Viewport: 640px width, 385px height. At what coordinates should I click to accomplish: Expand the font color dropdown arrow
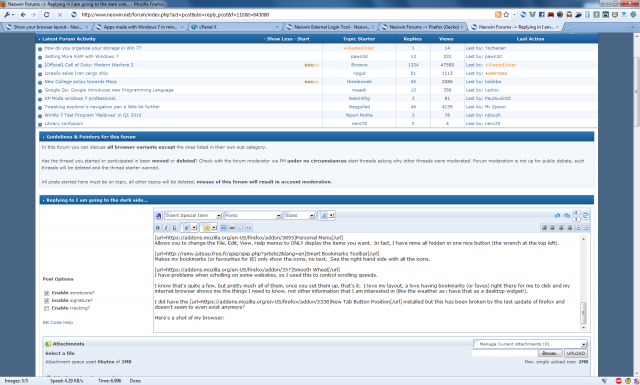point(331,216)
